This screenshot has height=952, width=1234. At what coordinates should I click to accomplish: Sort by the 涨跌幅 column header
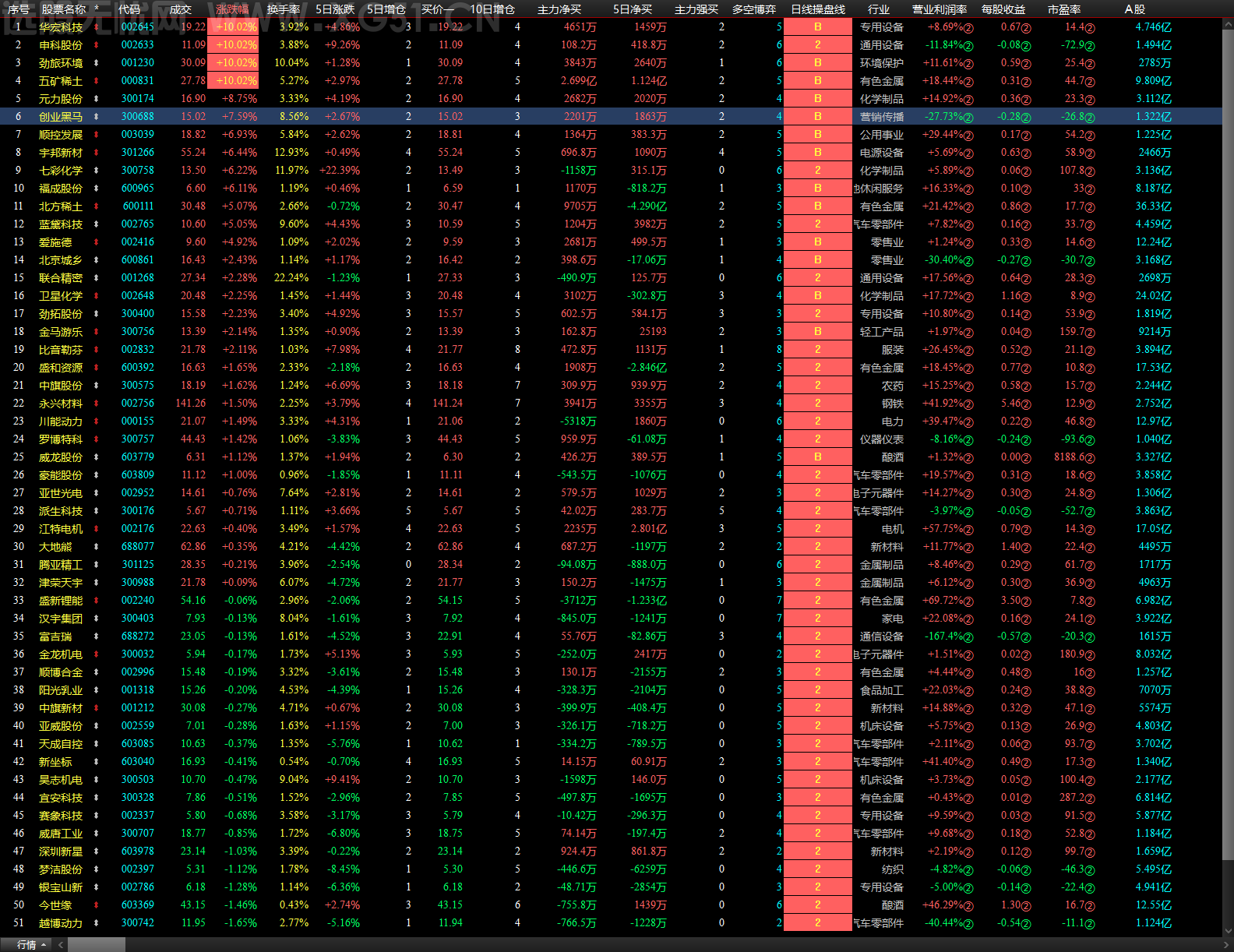pyautogui.click(x=232, y=9)
